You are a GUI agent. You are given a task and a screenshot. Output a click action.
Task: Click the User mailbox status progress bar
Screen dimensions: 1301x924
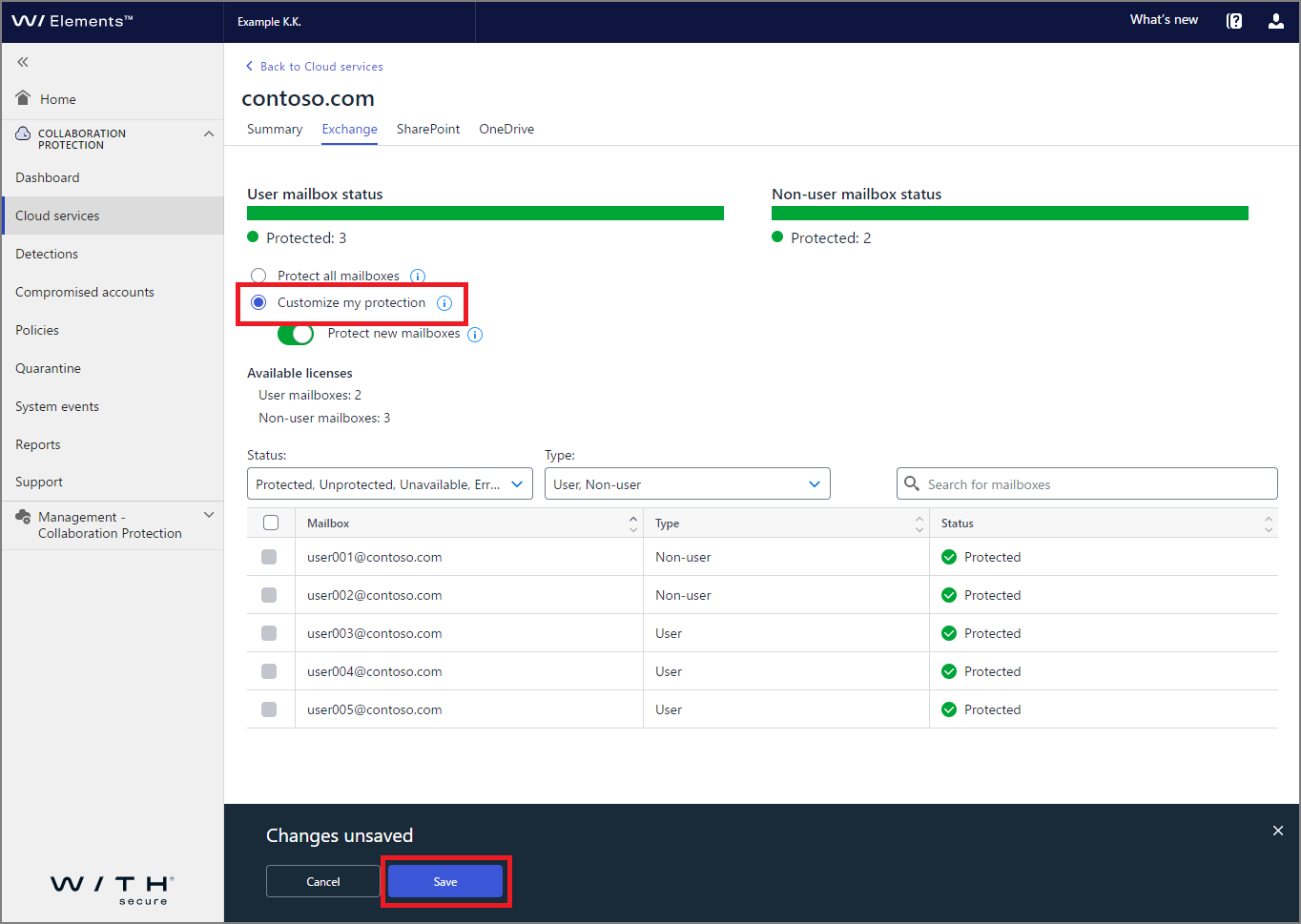point(485,214)
